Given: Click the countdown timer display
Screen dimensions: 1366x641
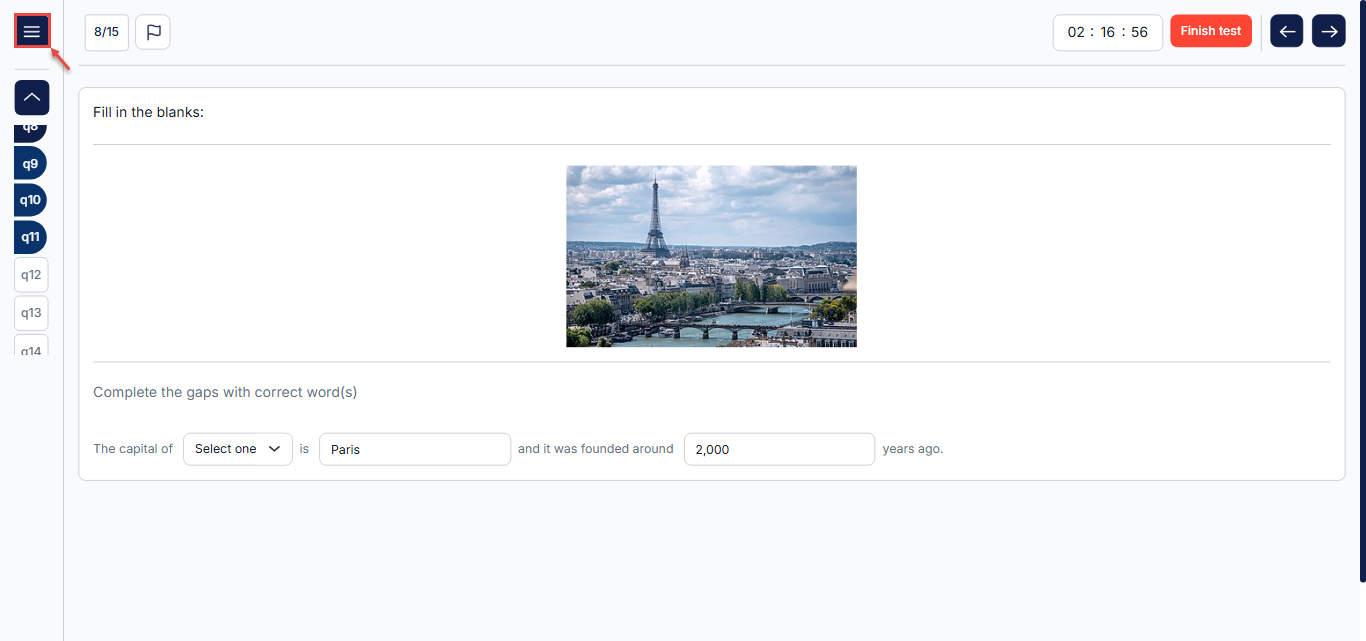Looking at the screenshot, I should pos(1107,32).
